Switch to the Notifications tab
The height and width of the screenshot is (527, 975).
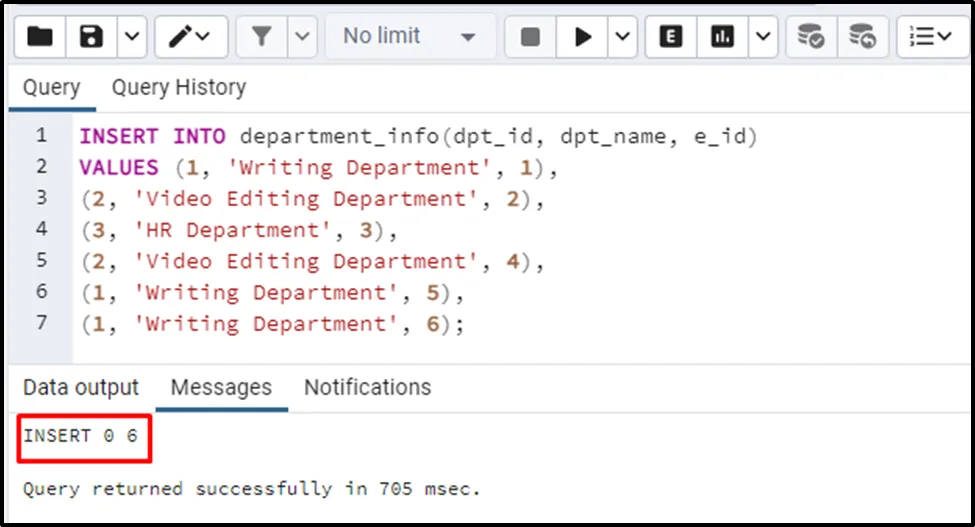tap(367, 387)
